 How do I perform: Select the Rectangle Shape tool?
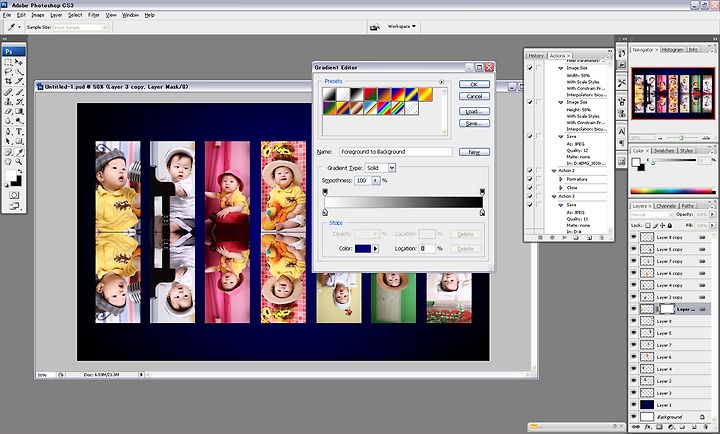tap(19, 141)
